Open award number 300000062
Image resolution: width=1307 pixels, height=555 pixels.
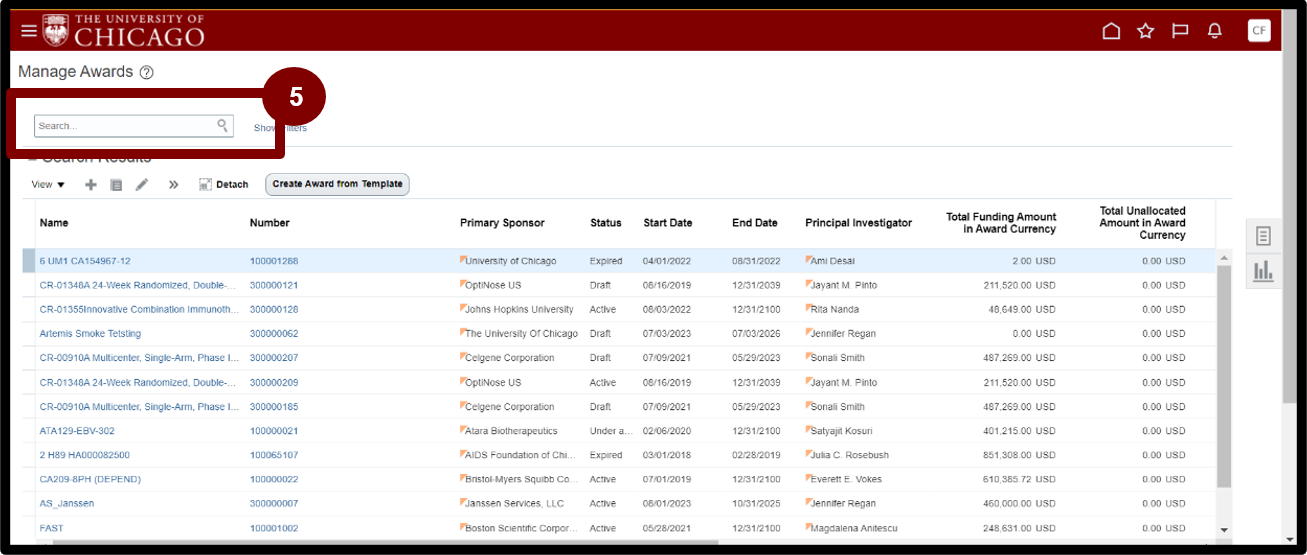[x=274, y=334]
